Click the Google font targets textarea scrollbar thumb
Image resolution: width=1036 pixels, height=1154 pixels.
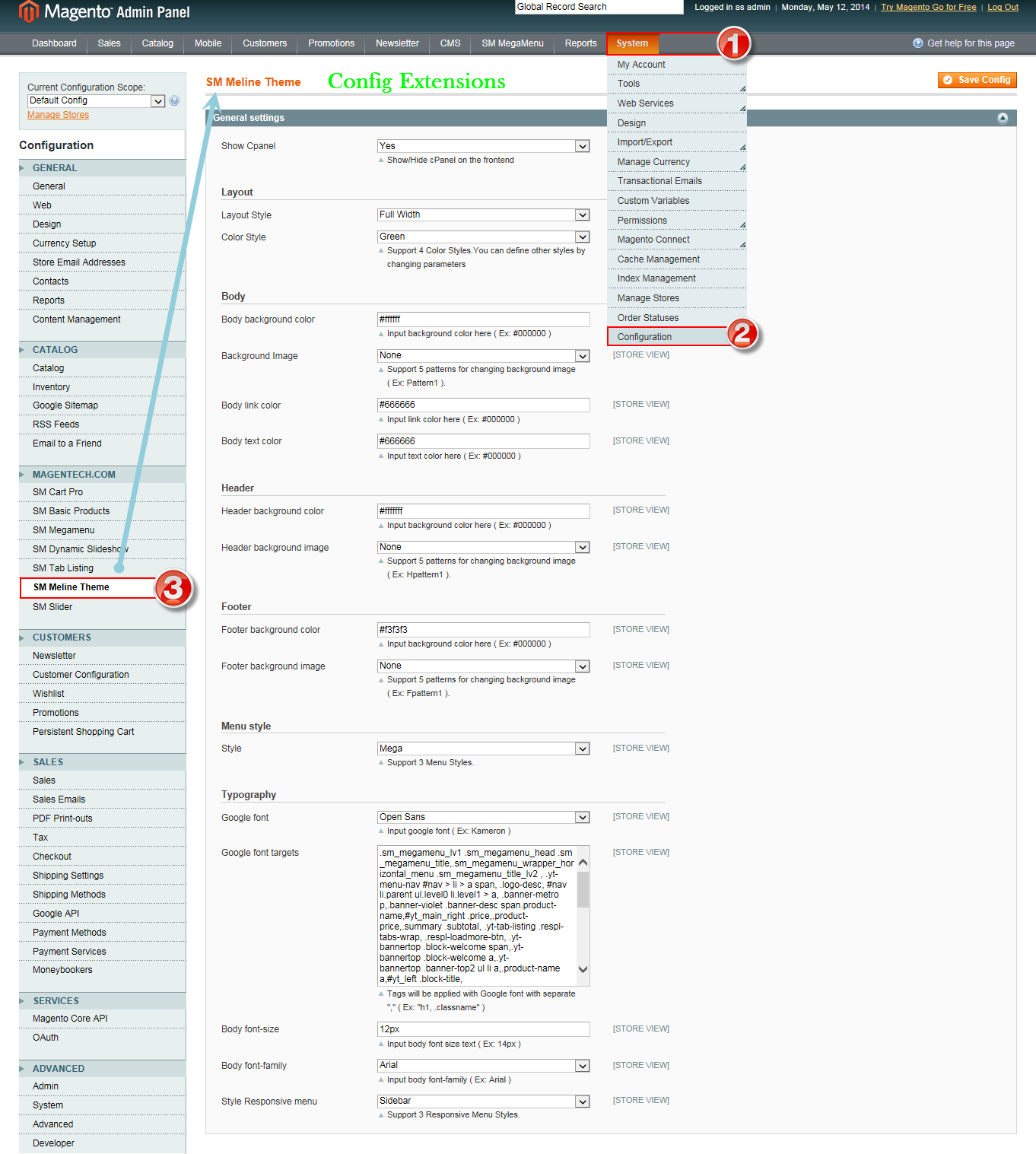[583, 889]
